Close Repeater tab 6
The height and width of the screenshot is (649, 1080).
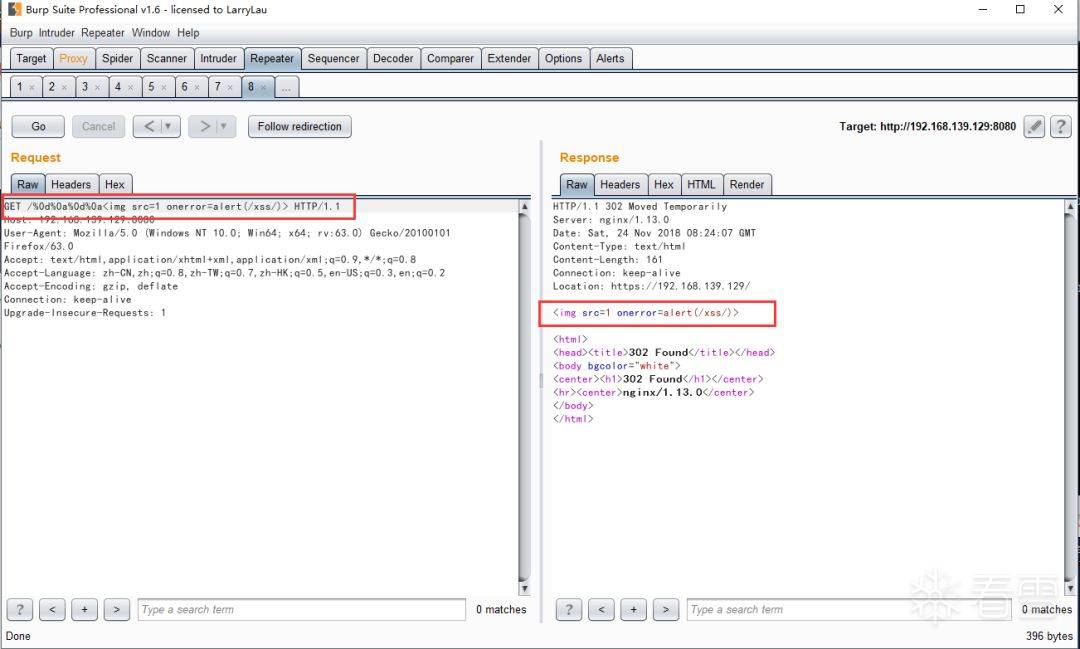click(x=197, y=87)
